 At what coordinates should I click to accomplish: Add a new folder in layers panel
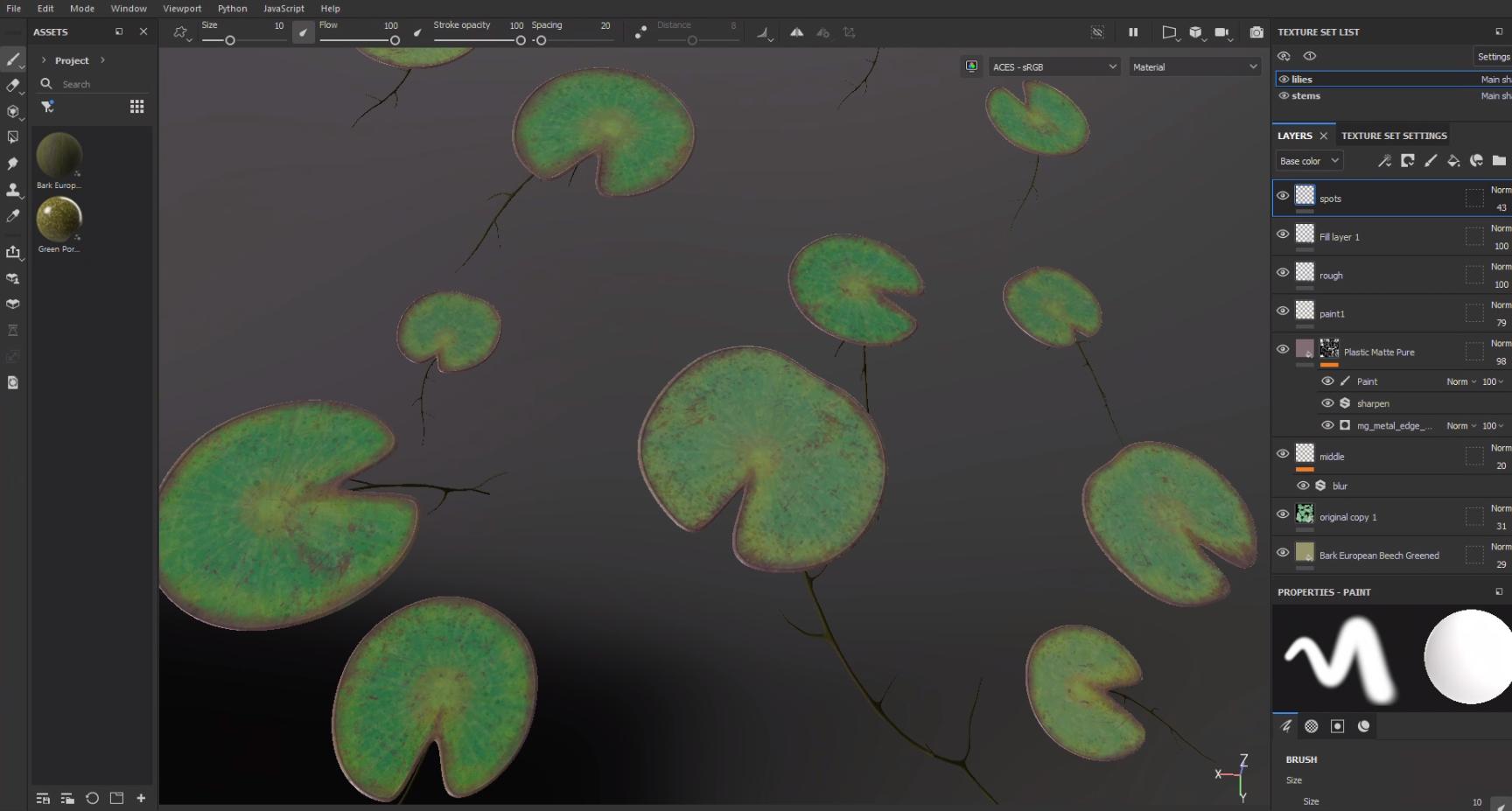(1499, 161)
